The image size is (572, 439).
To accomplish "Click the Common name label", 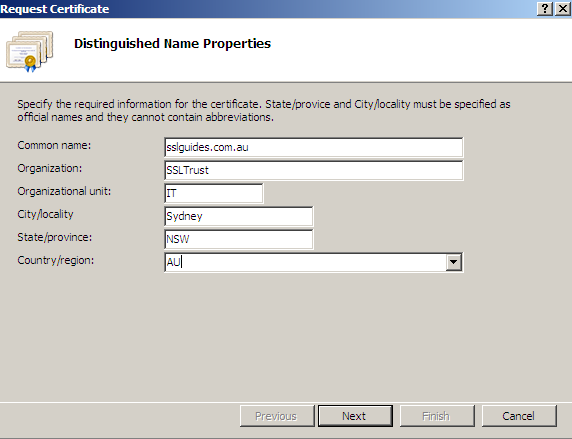I will (54, 145).
